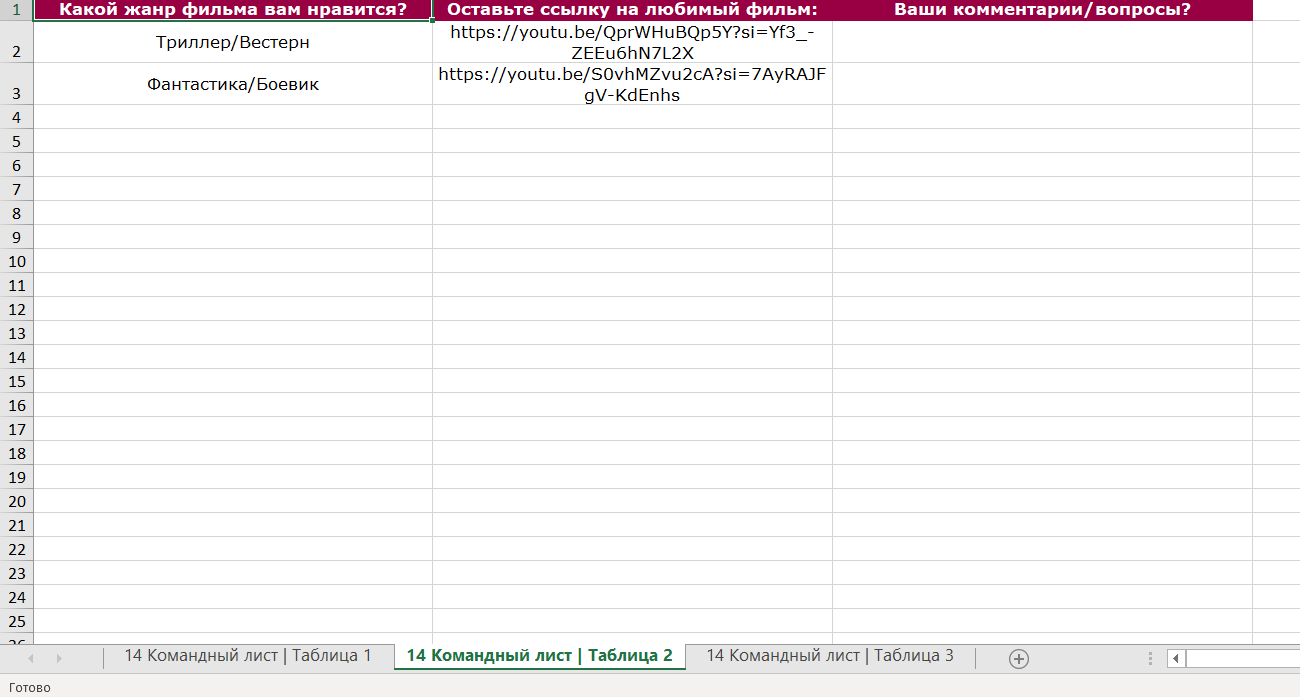Open the youtu.be/S0vhMZvu2cA link cell
This screenshot has height=697, width=1300.
[x=632, y=84]
